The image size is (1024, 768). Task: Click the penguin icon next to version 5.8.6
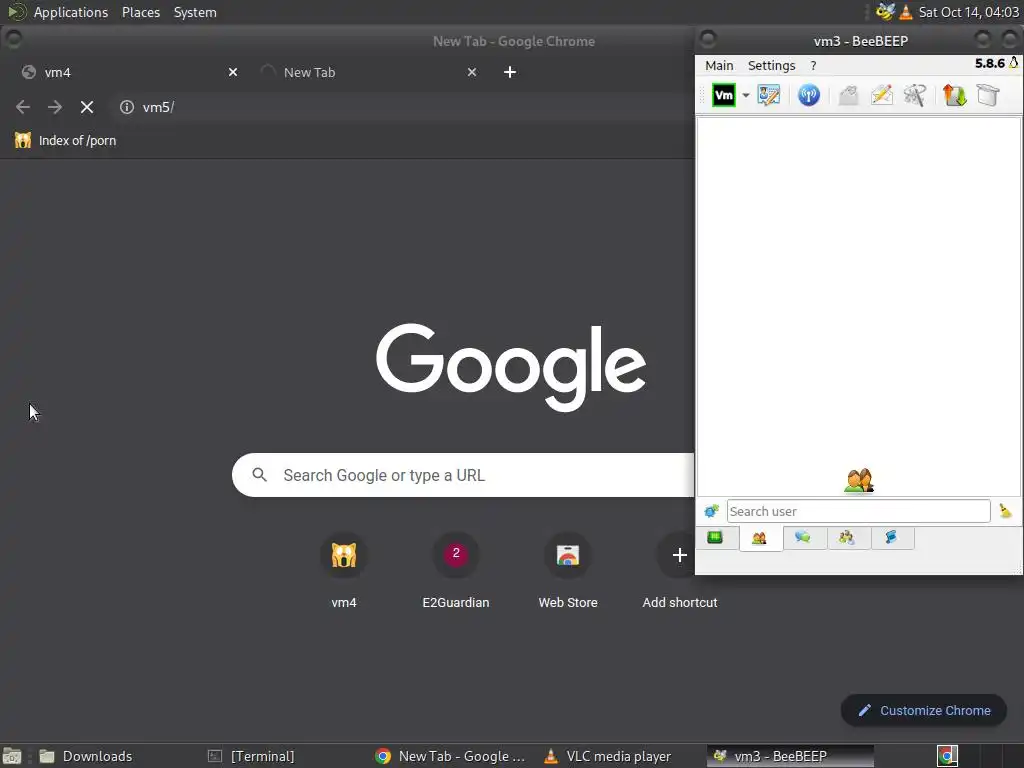tap(1014, 63)
